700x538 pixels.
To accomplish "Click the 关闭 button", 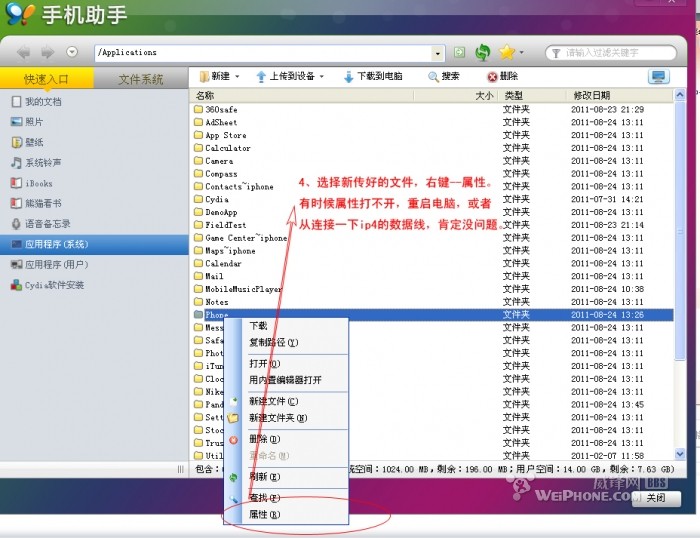I will click(x=656, y=498).
